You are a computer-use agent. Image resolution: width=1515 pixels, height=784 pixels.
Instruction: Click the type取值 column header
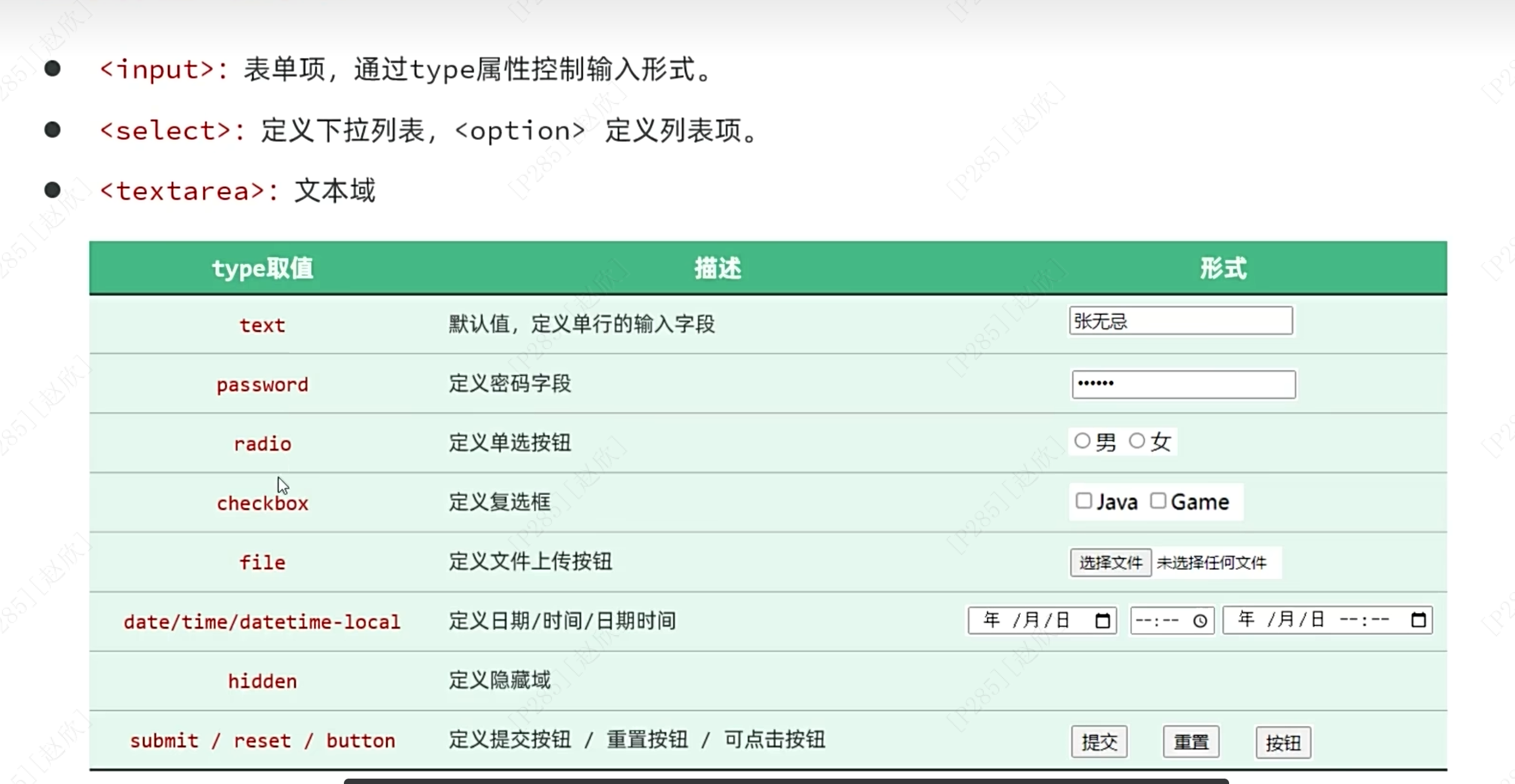pos(263,268)
